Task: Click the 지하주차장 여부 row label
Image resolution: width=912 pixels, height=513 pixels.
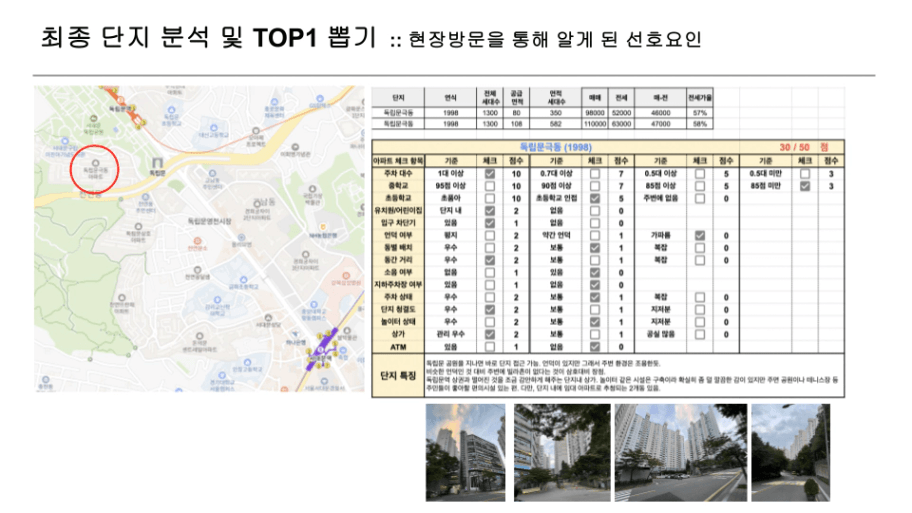Action: tap(398, 285)
